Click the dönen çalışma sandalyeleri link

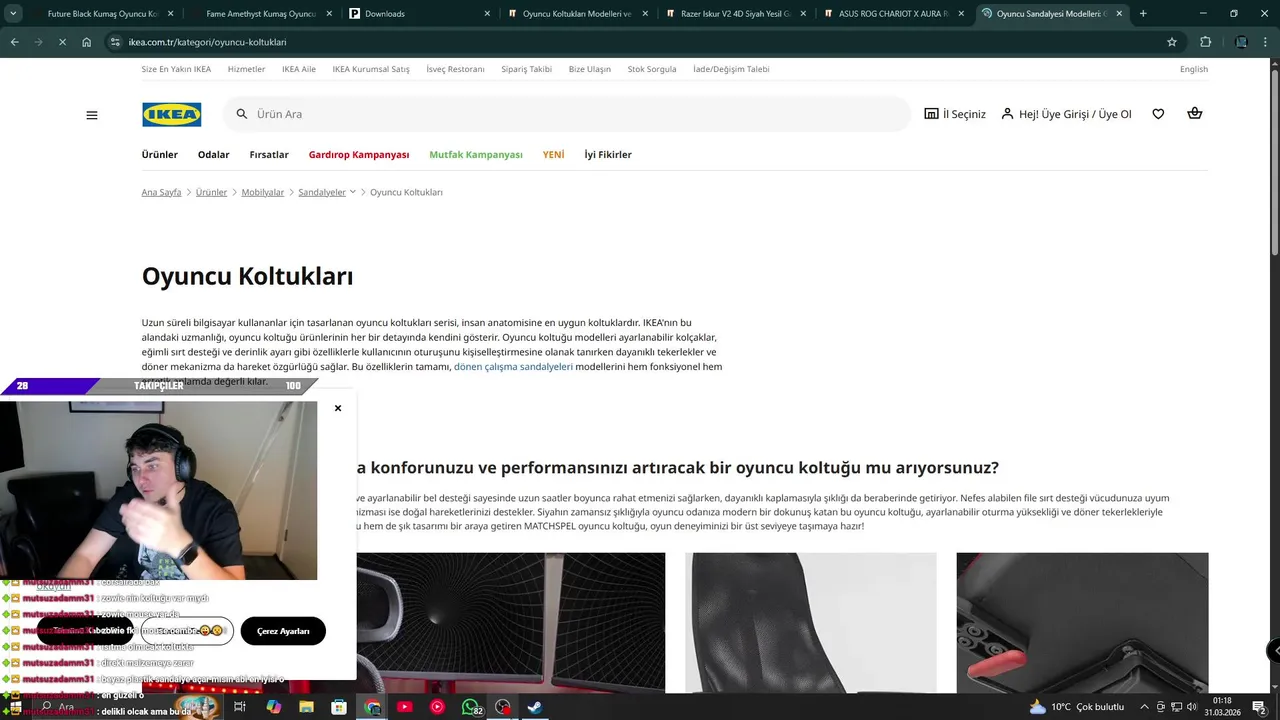point(513,367)
